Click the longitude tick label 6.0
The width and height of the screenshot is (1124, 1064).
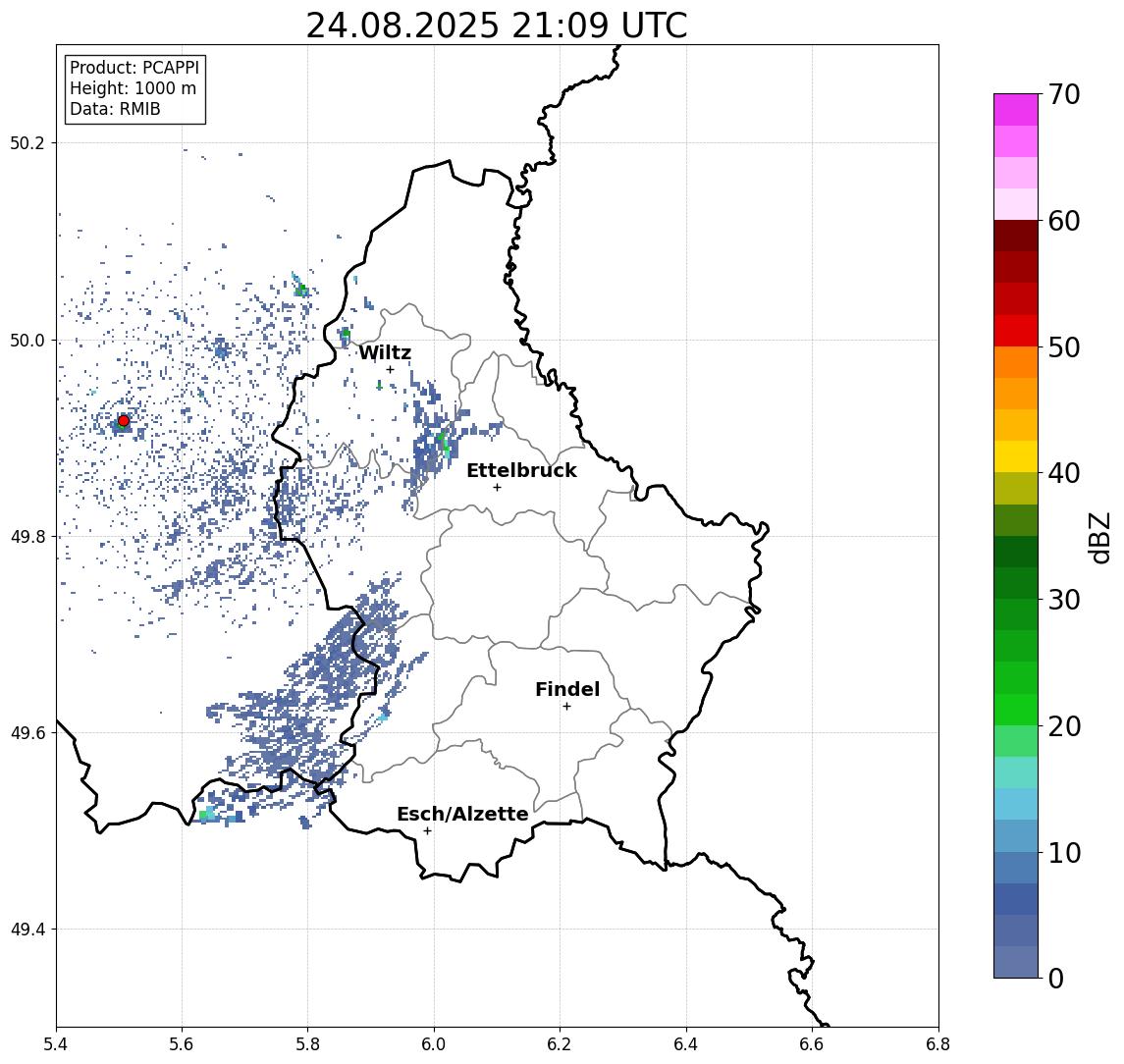click(x=434, y=1044)
